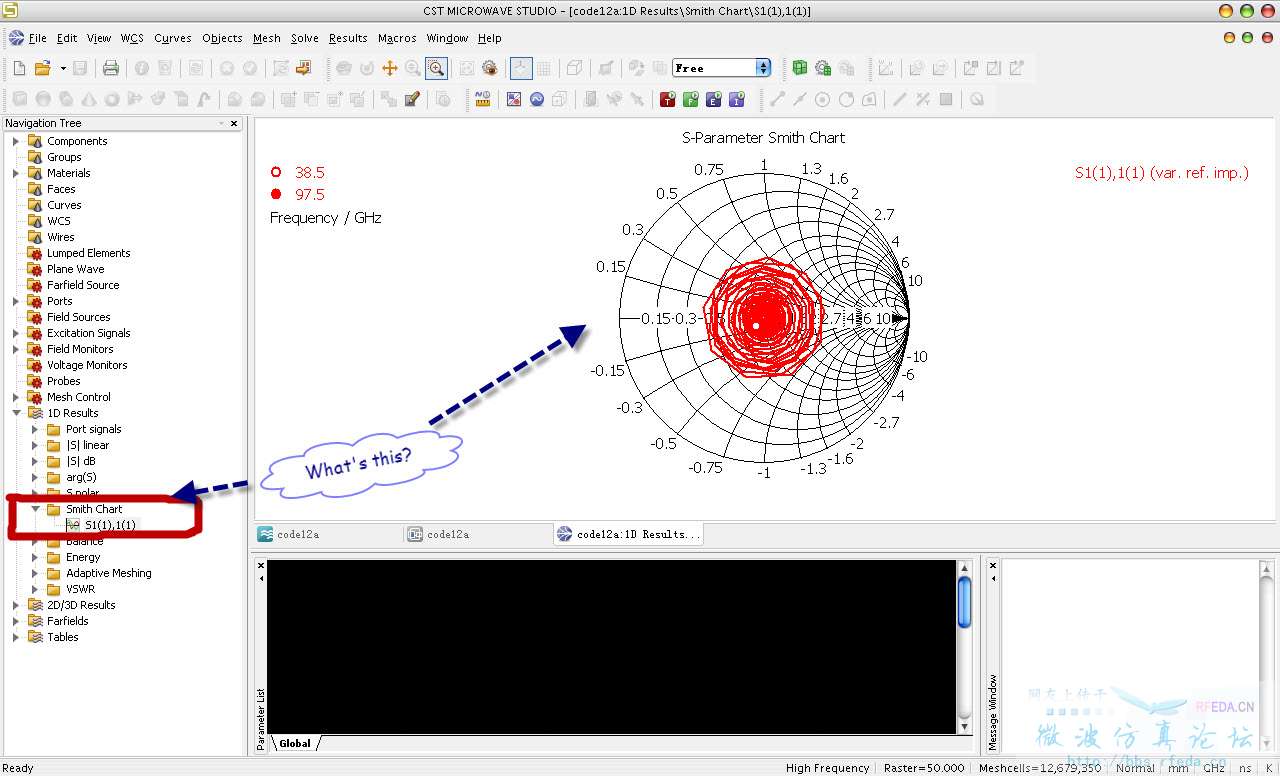The image size is (1280, 776).
Task: Click the pencil edit icon
Action: click(412, 99)
